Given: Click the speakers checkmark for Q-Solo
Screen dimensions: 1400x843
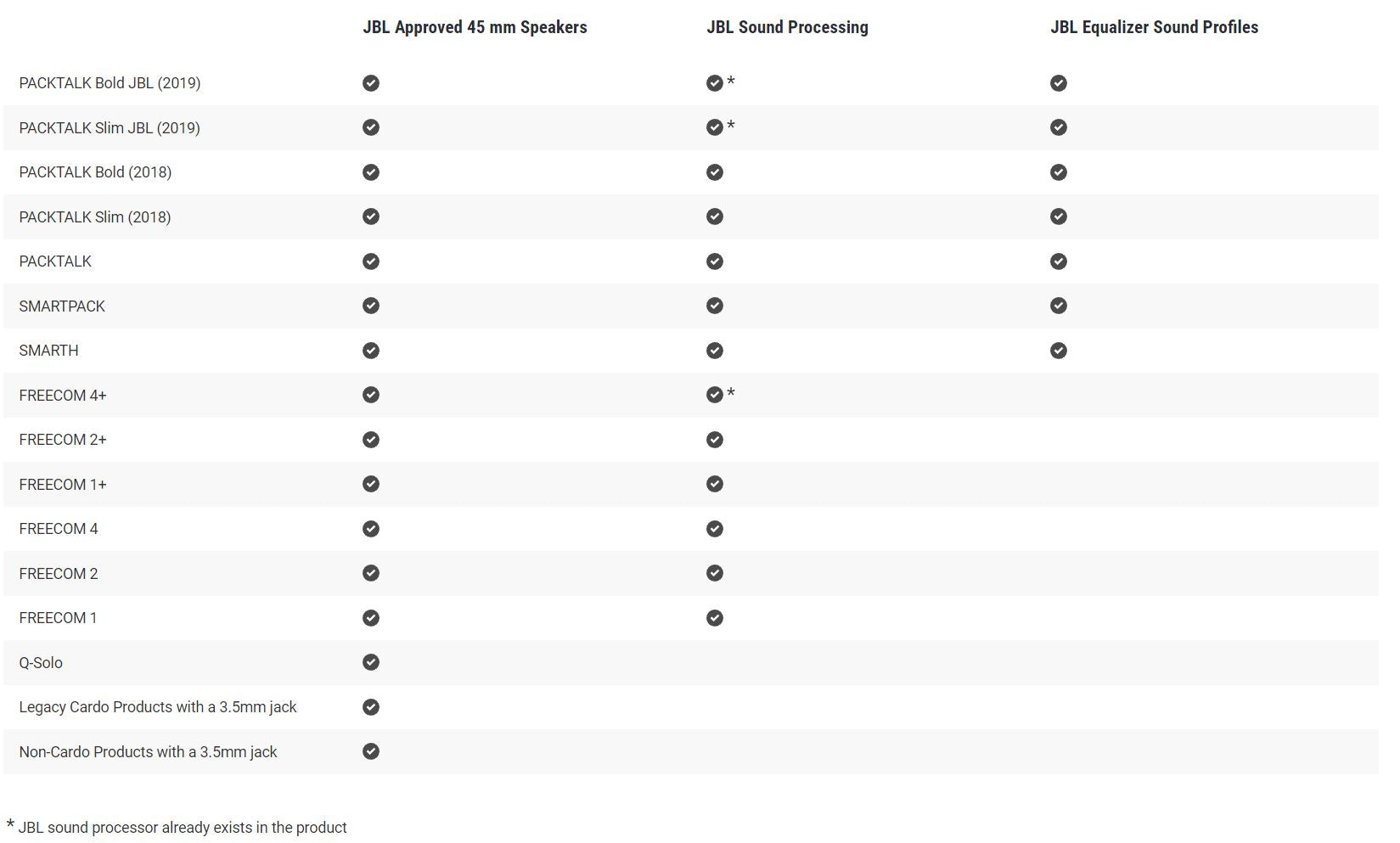Looking at the screenshot, I should point(371,662).
